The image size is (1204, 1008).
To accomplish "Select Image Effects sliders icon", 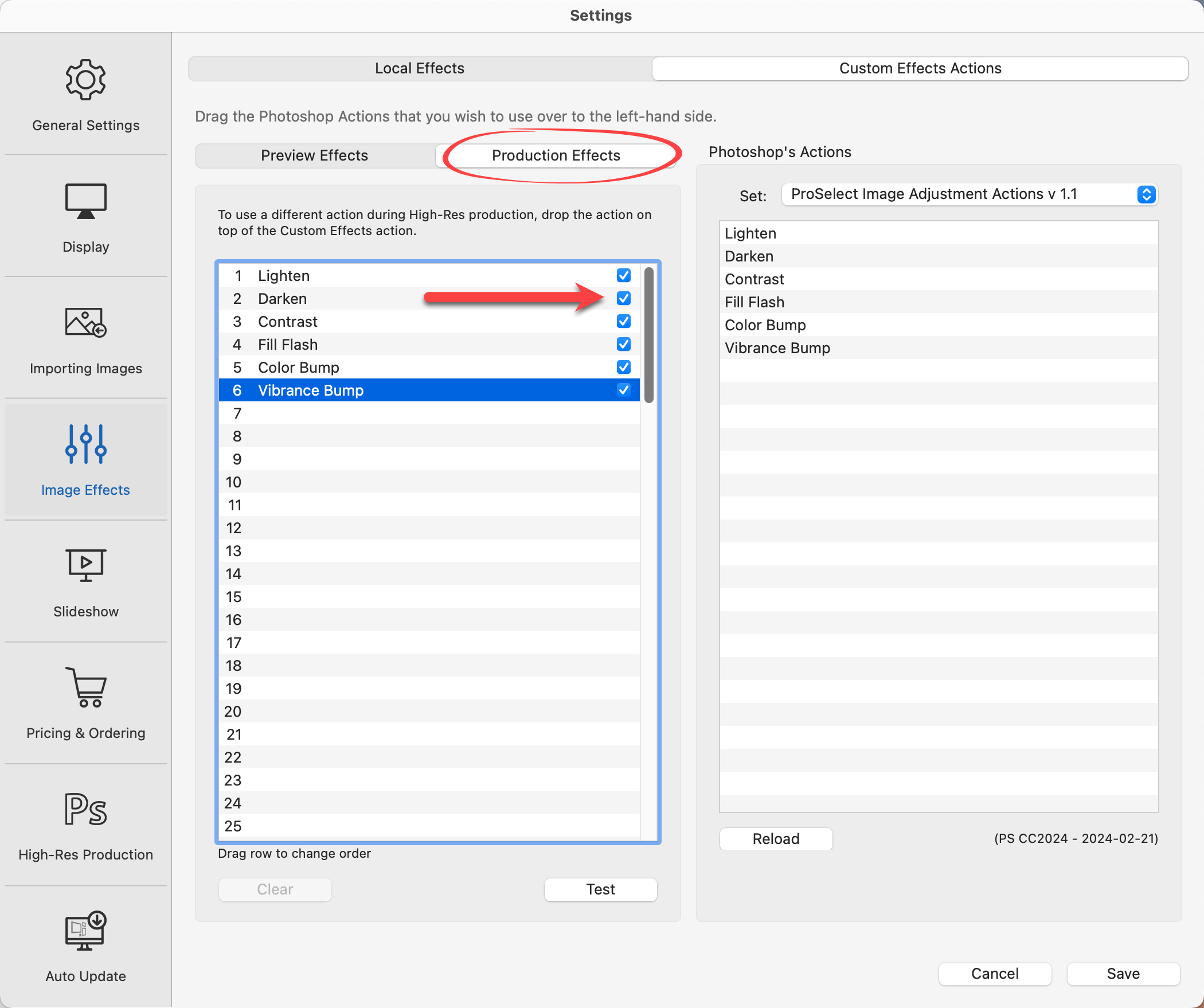I will tap(85, 444).
